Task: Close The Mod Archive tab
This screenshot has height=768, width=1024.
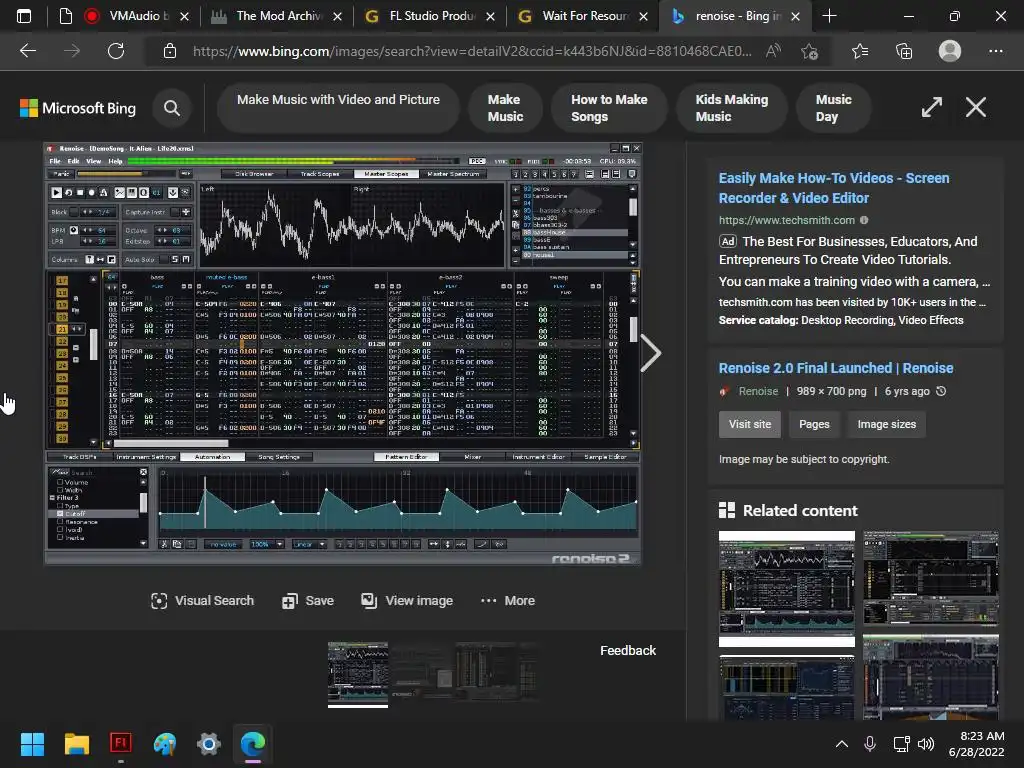Action: 337,16
